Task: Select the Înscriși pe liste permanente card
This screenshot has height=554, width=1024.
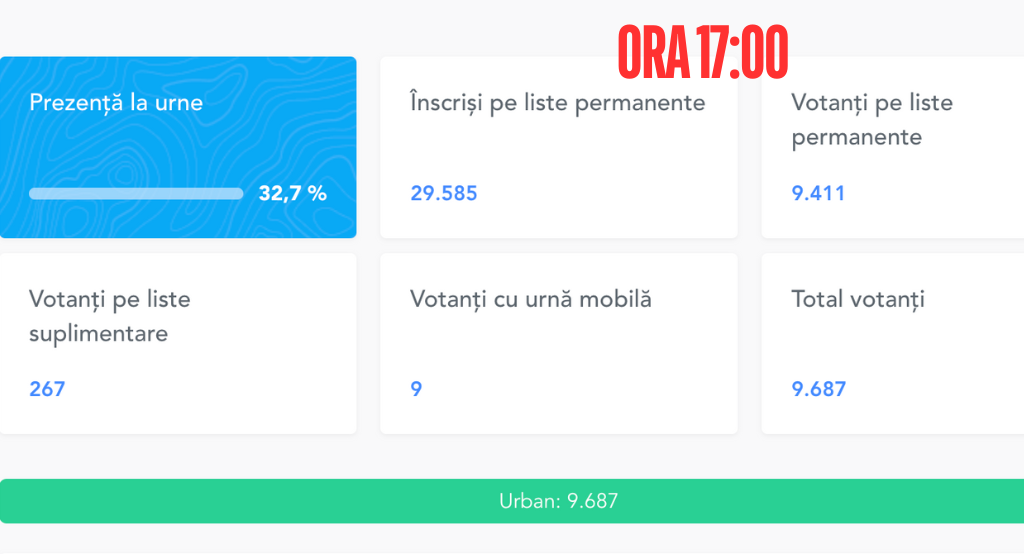Action: coord(559,147)
